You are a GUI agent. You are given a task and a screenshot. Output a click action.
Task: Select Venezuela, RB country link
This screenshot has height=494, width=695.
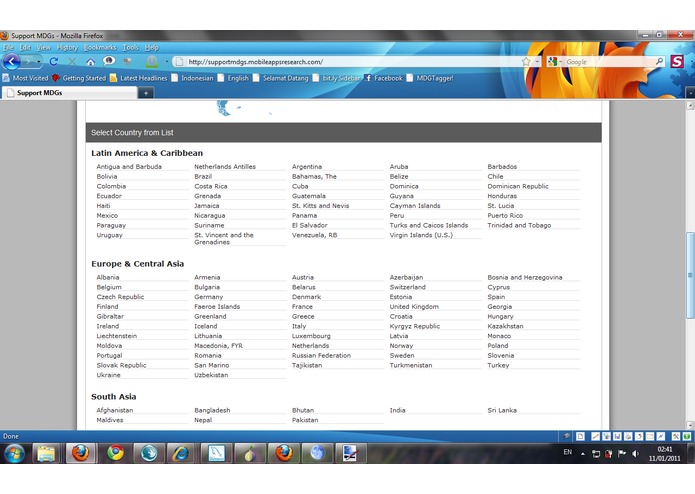tap(314, 235)
